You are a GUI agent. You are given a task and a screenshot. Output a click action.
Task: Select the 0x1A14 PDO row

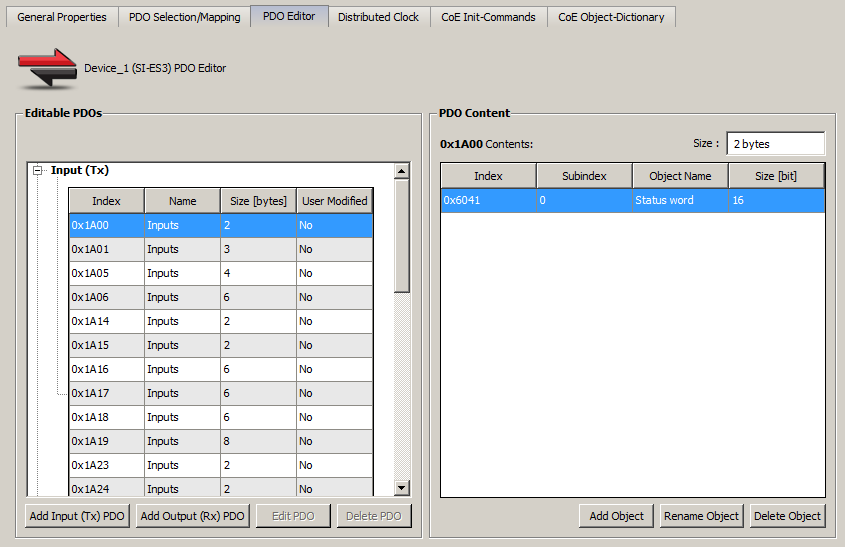click(221, 321)
